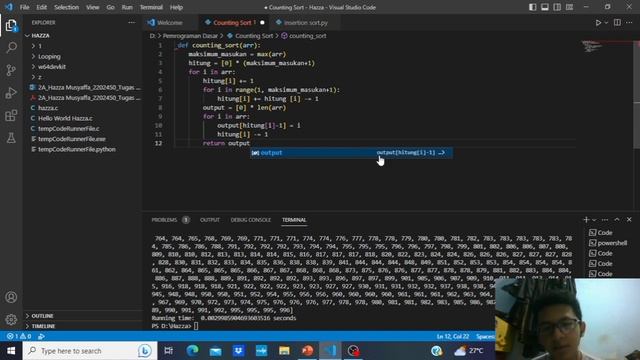
Task: Open the Source Control view
Action: [11, 70]
